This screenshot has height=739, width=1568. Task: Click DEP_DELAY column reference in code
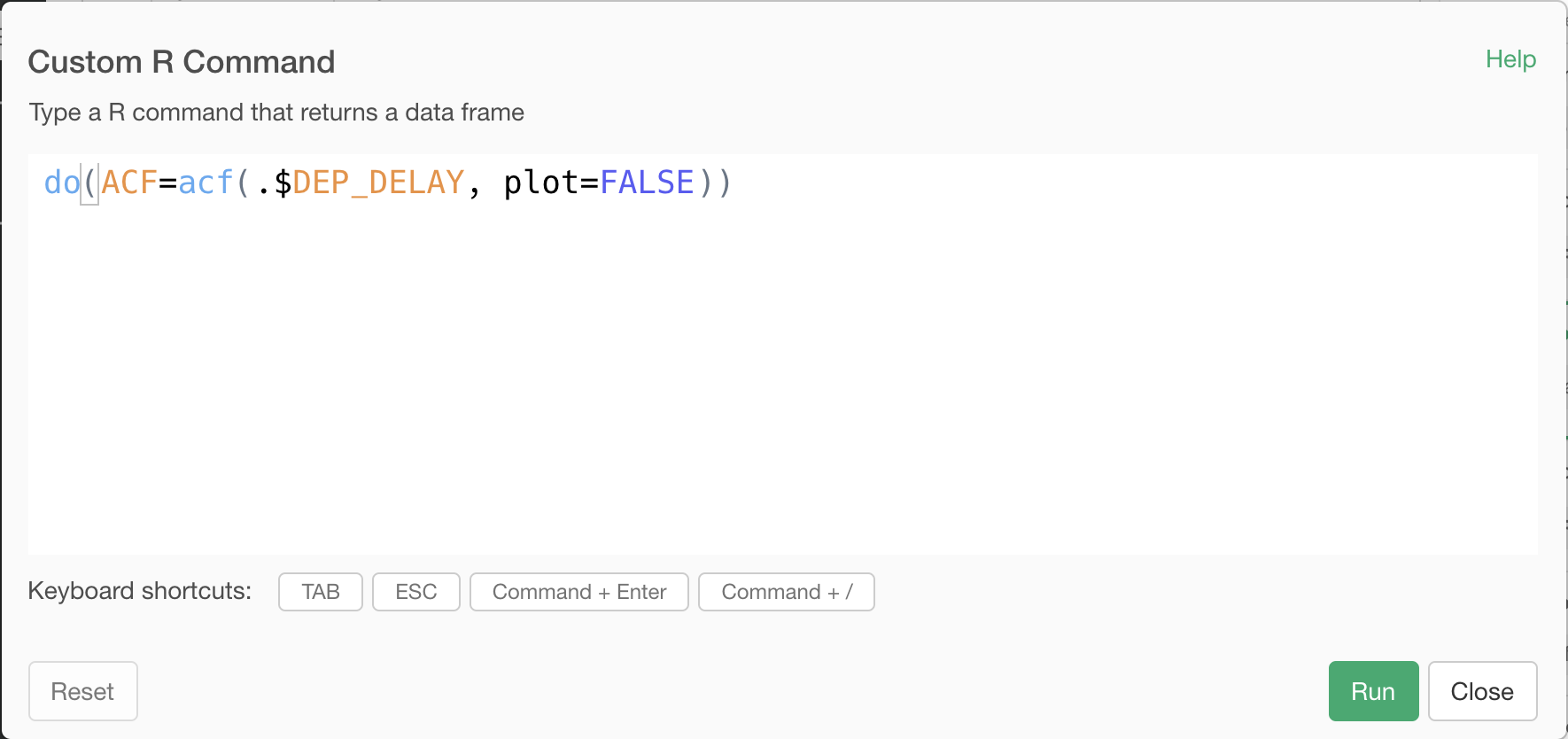coord(378,183)
